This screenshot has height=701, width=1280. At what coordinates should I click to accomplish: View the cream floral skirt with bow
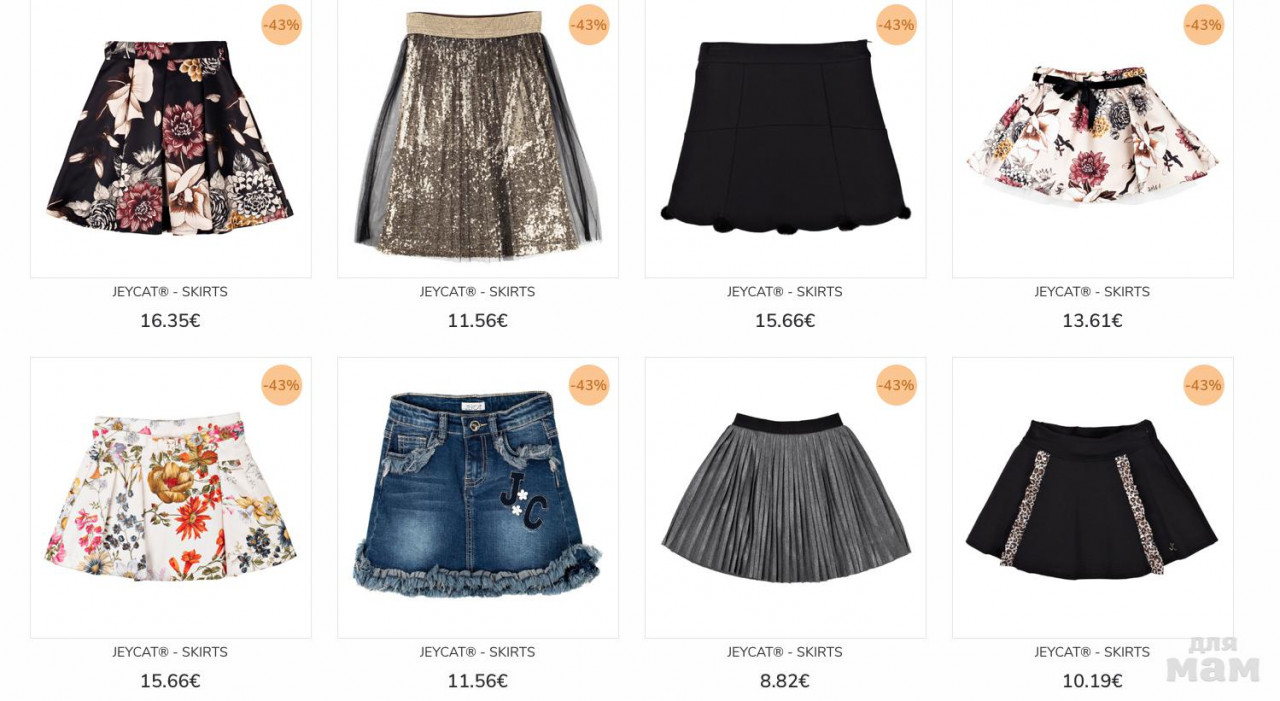click(1092, 136)
